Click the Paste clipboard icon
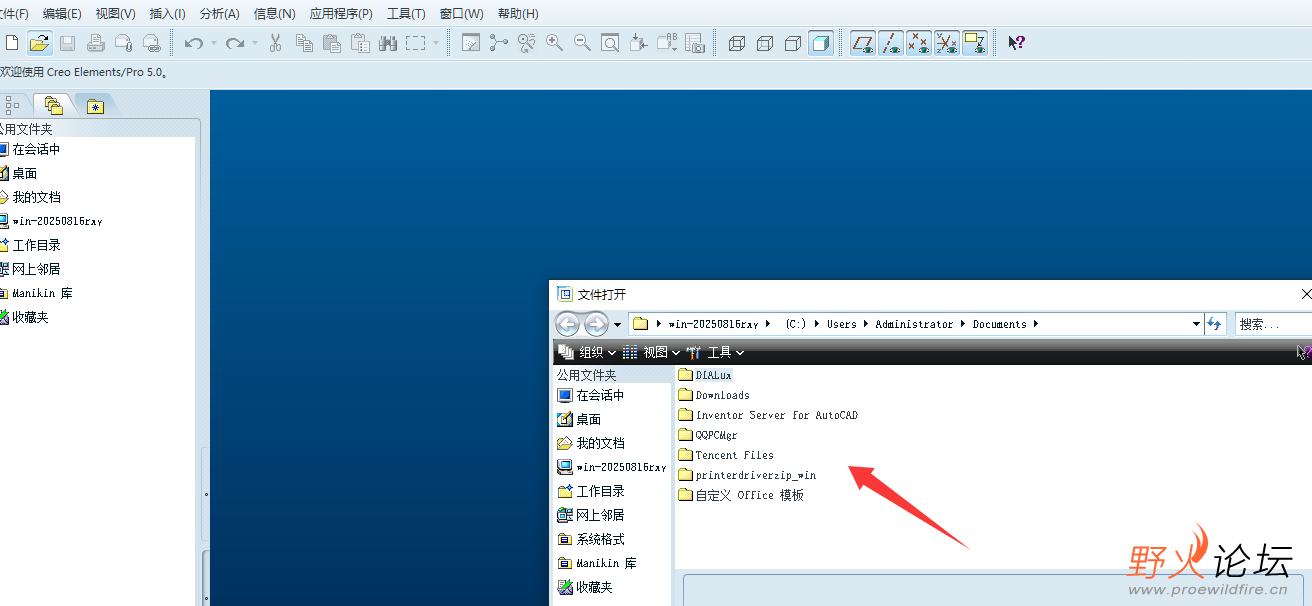Screen dimensions: 1312x606 (x=332, y=43)
